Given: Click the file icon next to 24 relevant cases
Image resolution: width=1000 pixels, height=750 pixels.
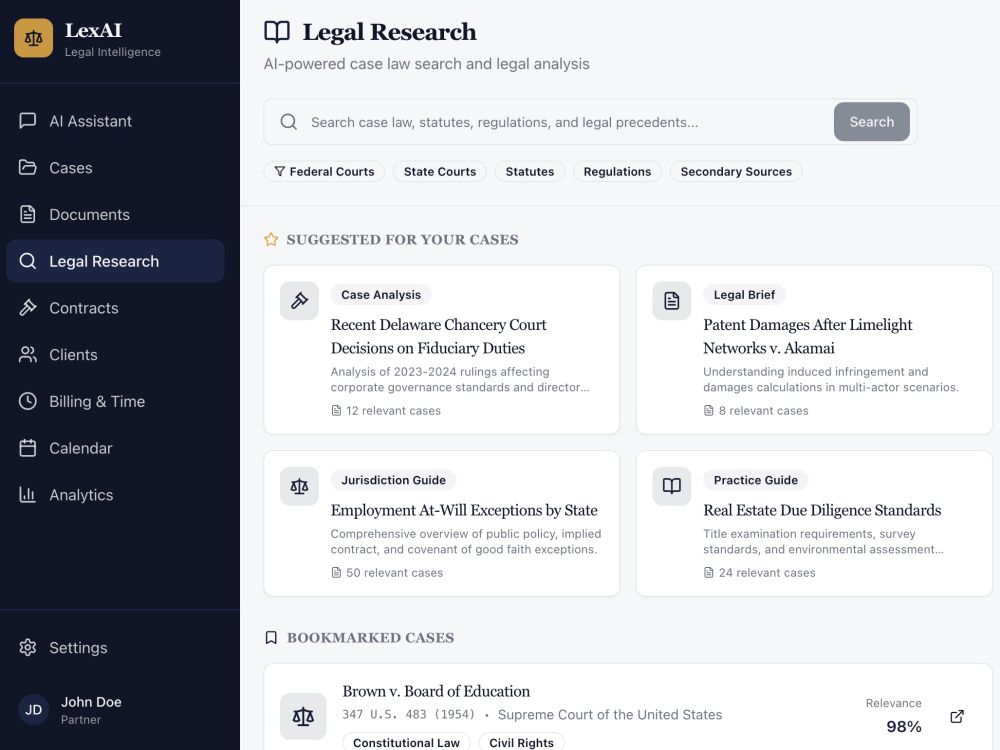Looking at the screenshot, I should coord(709,573).
